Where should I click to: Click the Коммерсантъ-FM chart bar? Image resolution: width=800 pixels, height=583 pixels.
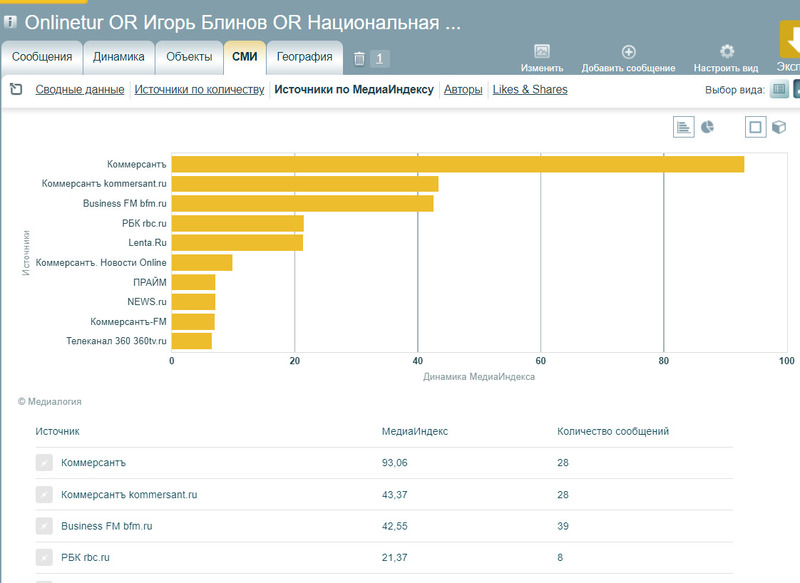coord(193,322)
